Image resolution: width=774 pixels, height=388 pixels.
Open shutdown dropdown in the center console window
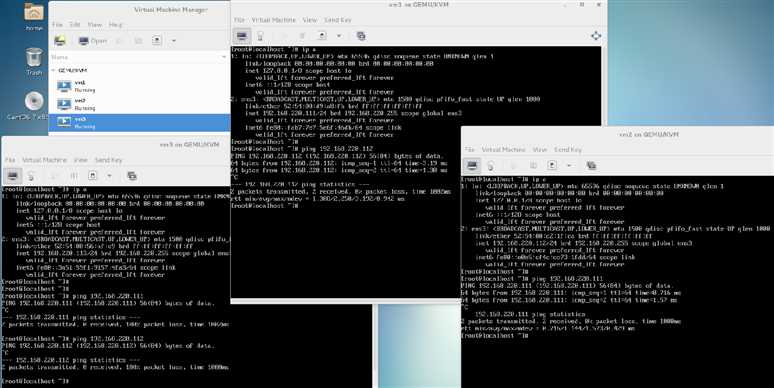pos(339,36)
